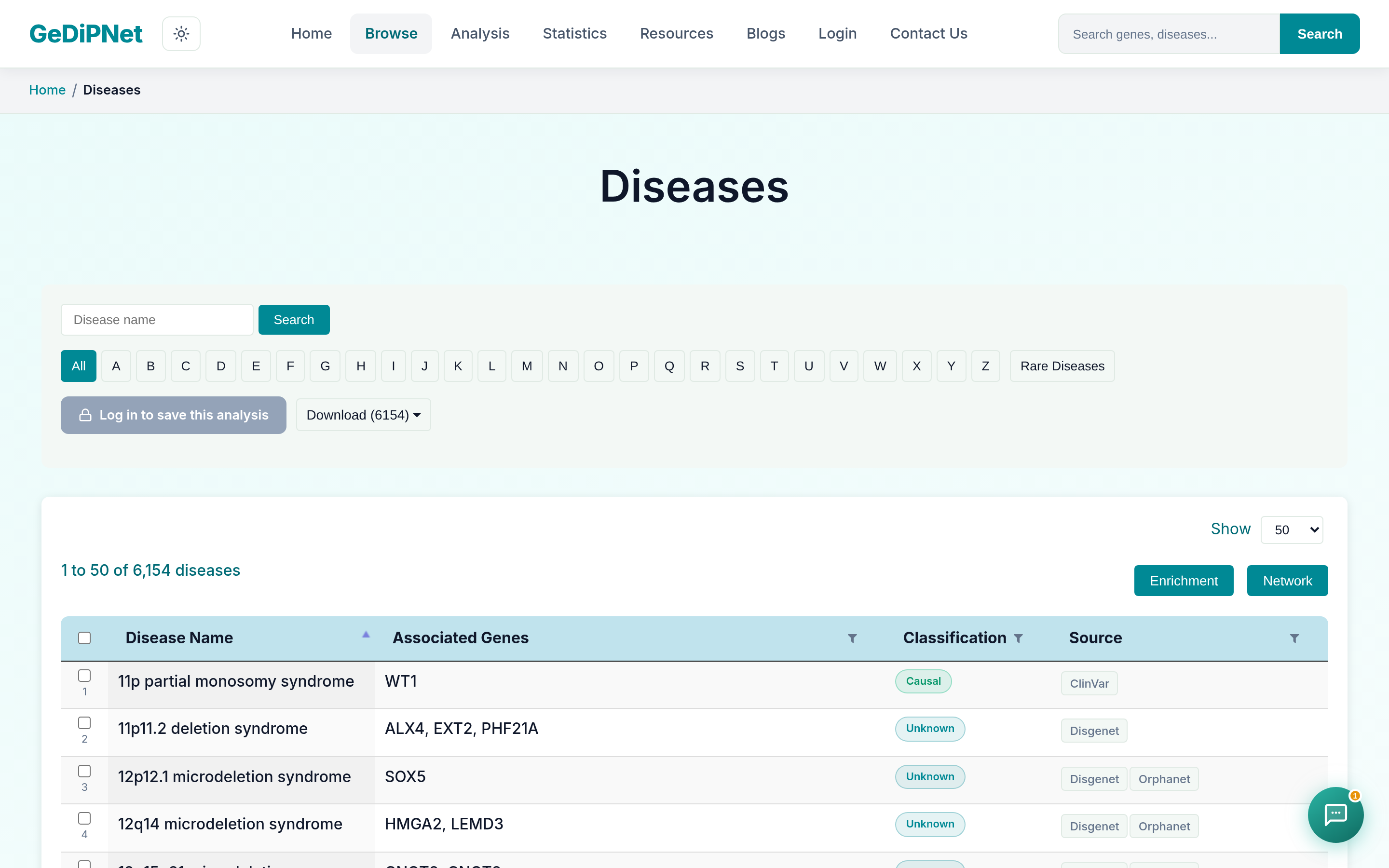Filter diseases by letter M
This screenshot has width=1389, height=868.
point(527,366)
